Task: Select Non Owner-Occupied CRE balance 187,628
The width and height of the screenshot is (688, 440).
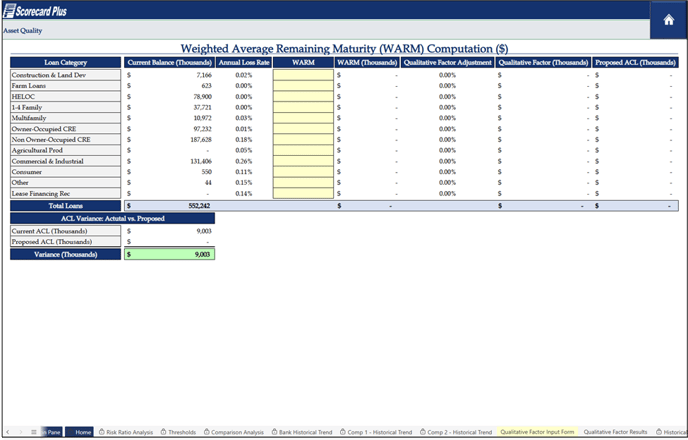Action: (x=201, y=140)
